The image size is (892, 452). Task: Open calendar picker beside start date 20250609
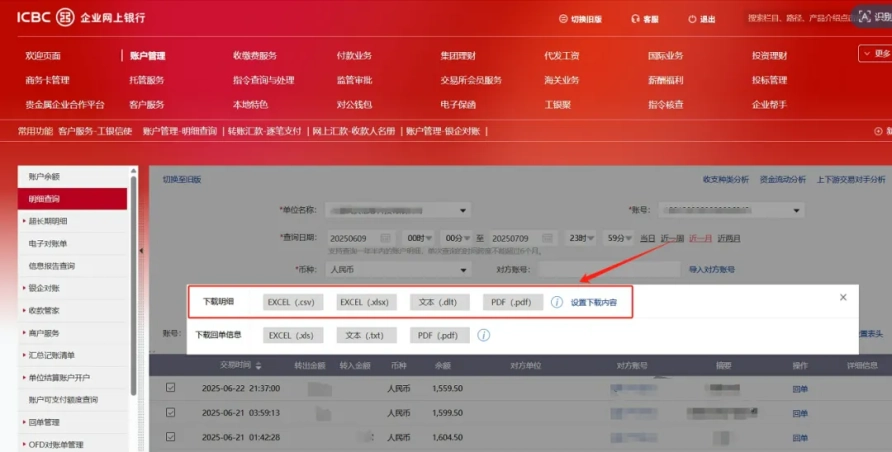tap(386, 238)
